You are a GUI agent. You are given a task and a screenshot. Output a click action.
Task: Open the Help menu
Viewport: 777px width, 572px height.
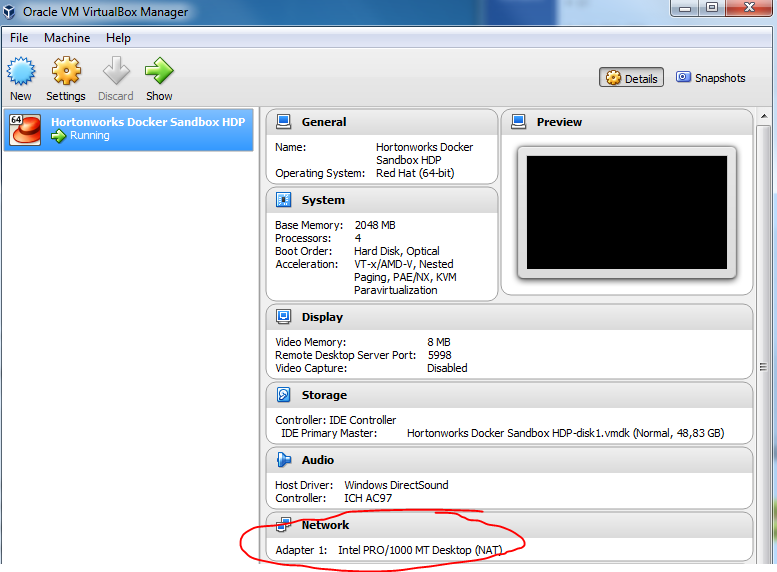118,38
